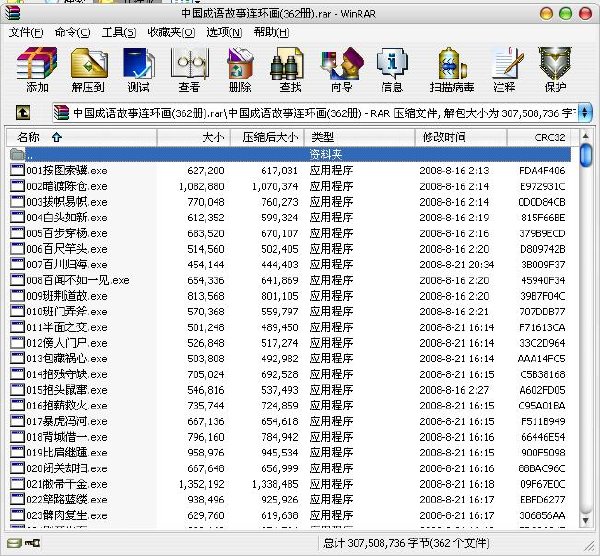Select the file 020闭关却扫.exe
This screenshot has height=556, width=600.
[x=67, y=468]
